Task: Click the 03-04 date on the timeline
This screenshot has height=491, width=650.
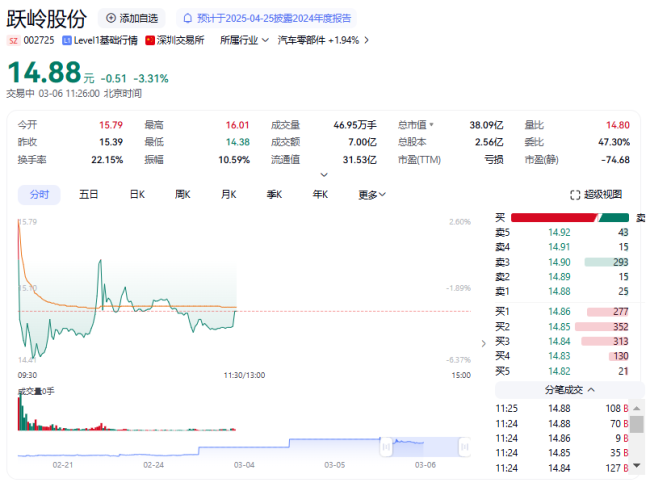Action: tap(244, 465)
